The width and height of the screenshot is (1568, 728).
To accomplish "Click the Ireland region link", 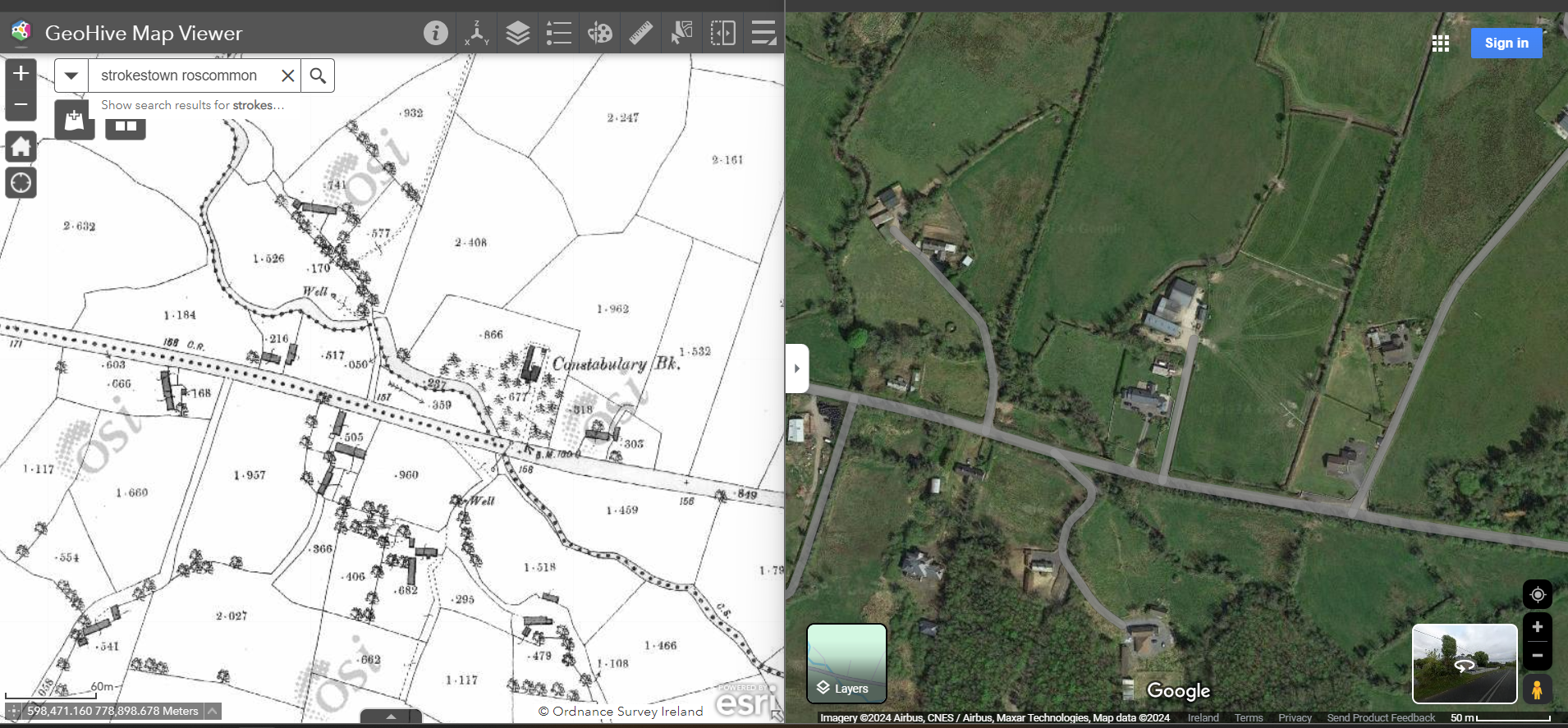I will point(1203,718).
